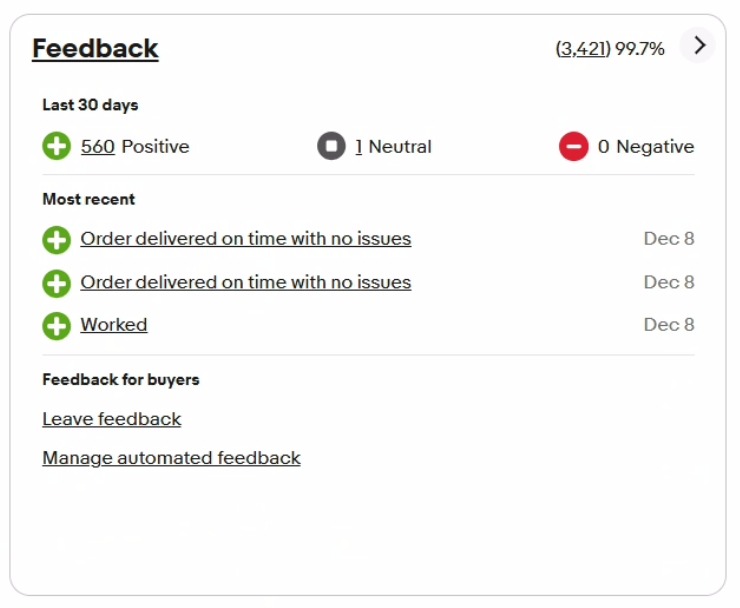Expand Feedback with the chevron arrow
The image size is (740, 608).
pyautogui.click(x=698, y=45)
